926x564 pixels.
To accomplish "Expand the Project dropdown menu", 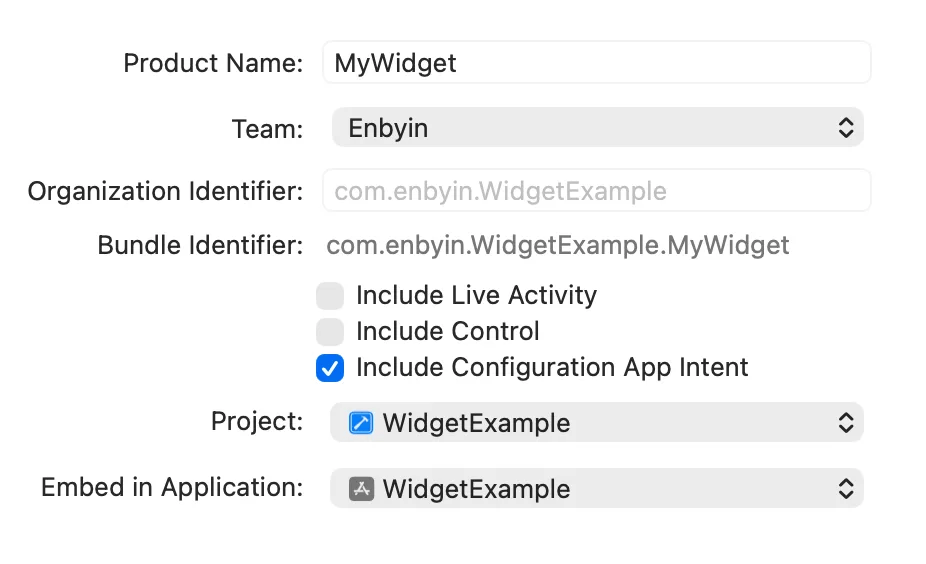I will pyautogui.click(x=596, y=423).
